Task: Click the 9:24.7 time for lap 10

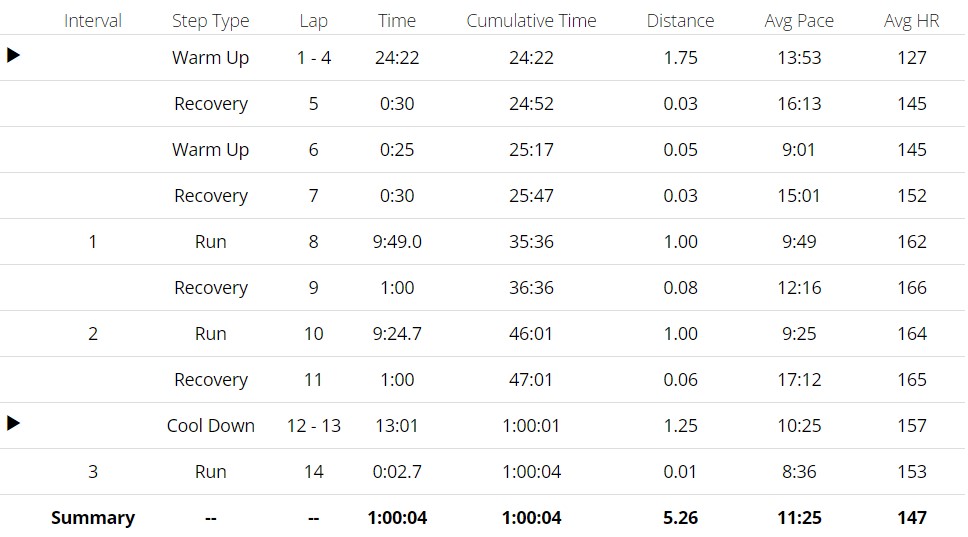Action: point(397,334)
